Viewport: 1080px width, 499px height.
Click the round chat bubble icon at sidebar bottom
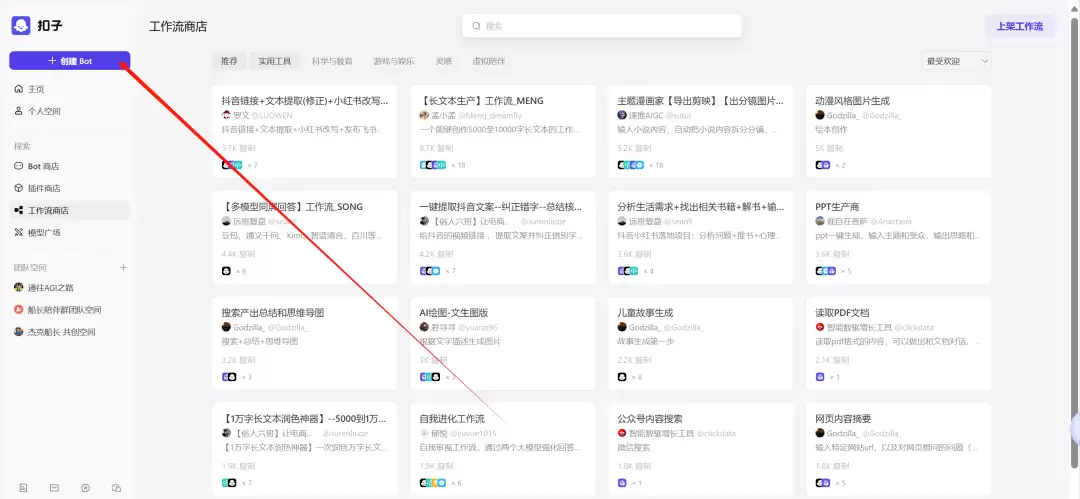click(85, 487)
